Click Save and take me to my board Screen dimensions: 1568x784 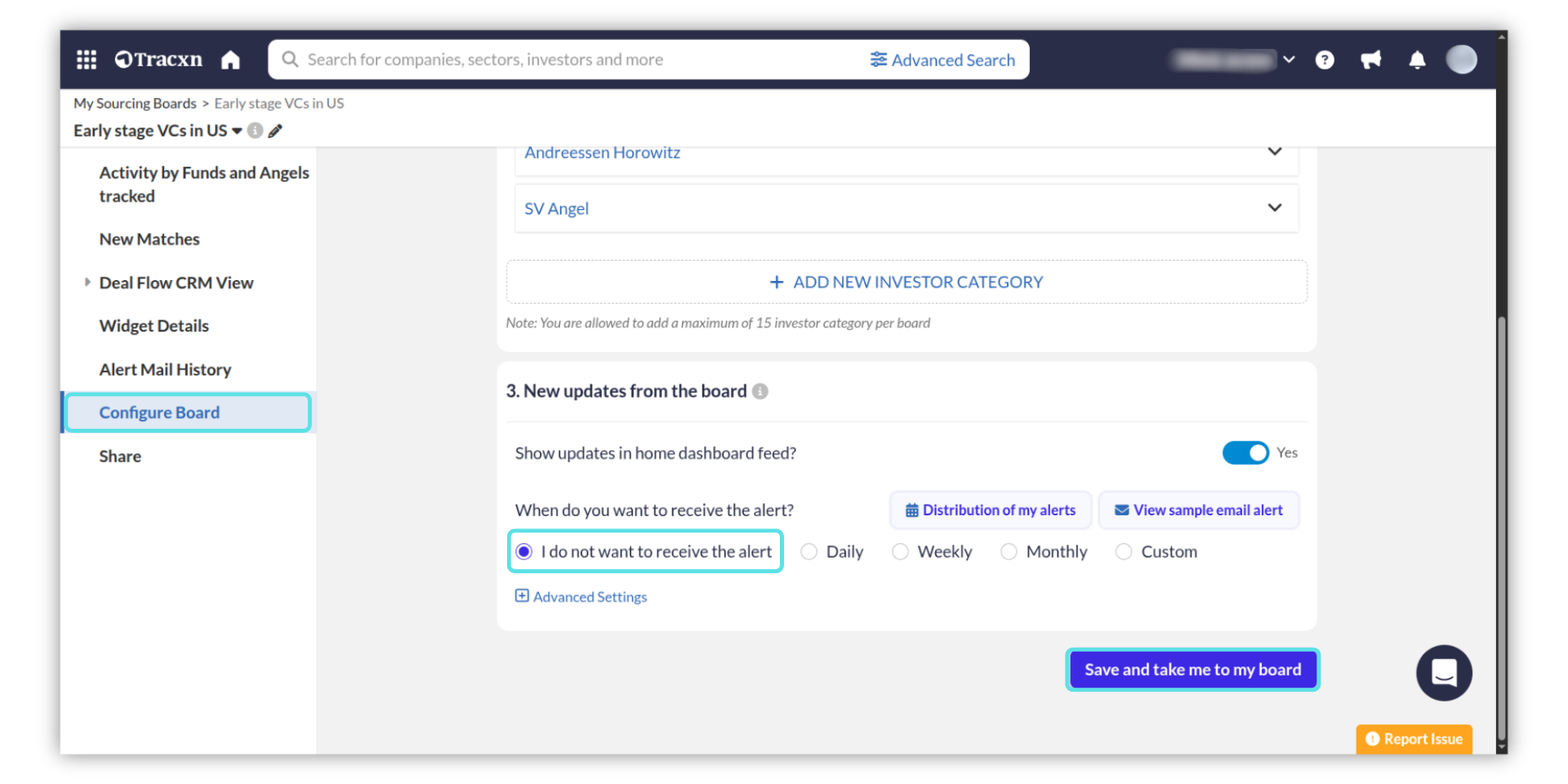[x=1192, y=670]
